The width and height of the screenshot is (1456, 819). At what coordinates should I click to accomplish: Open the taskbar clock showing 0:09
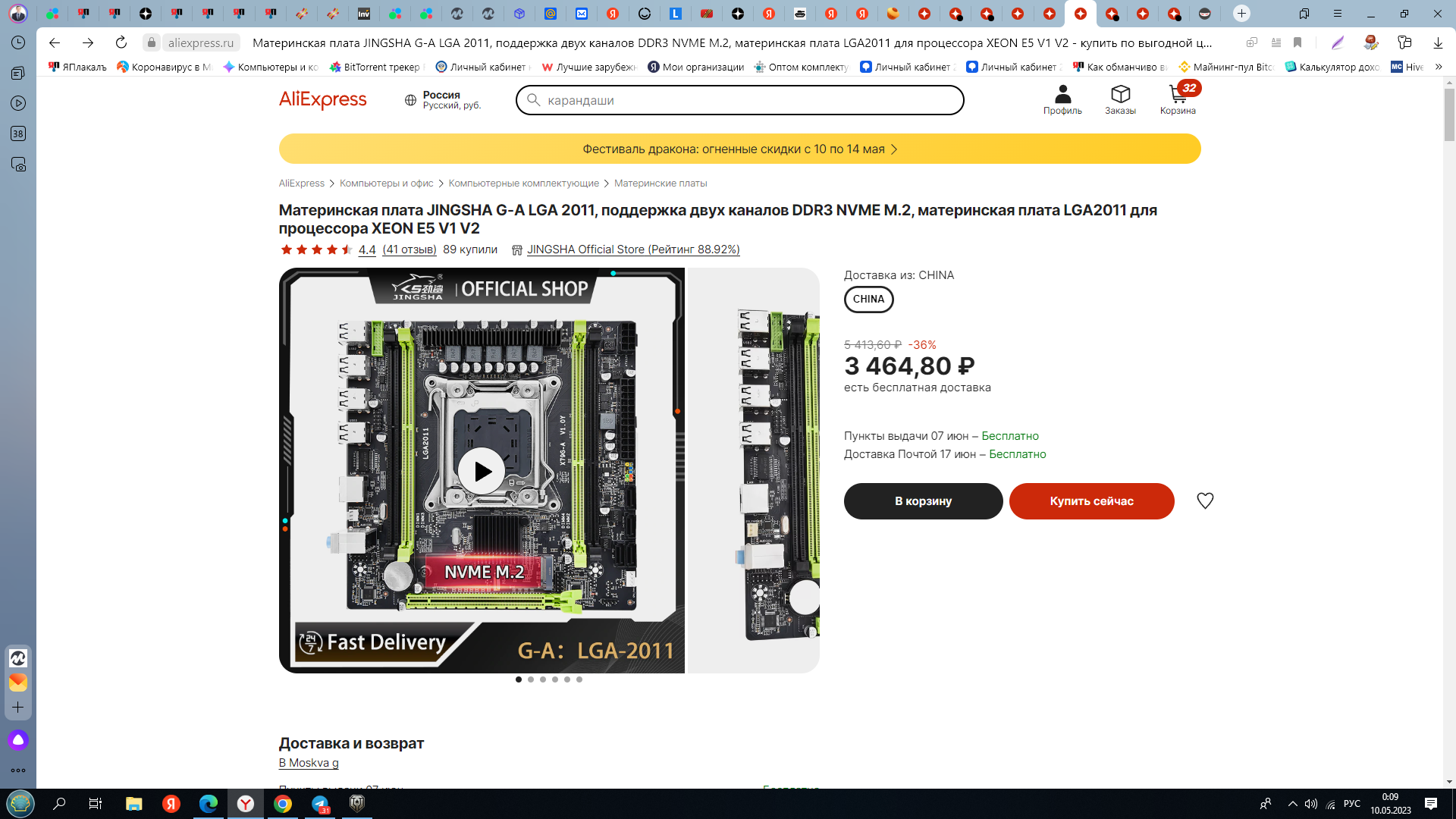(x=1390, y=804)
